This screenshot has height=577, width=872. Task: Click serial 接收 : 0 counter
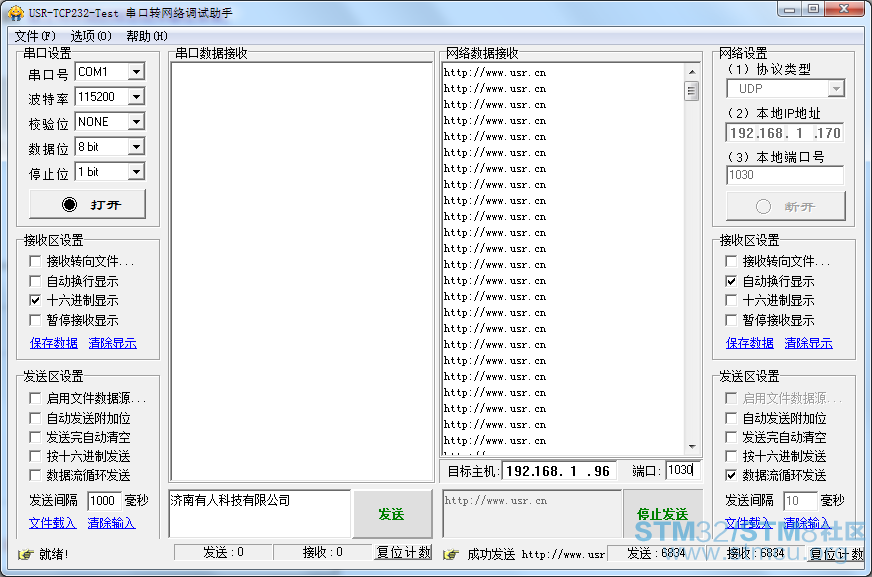click(x=323, y=553)
